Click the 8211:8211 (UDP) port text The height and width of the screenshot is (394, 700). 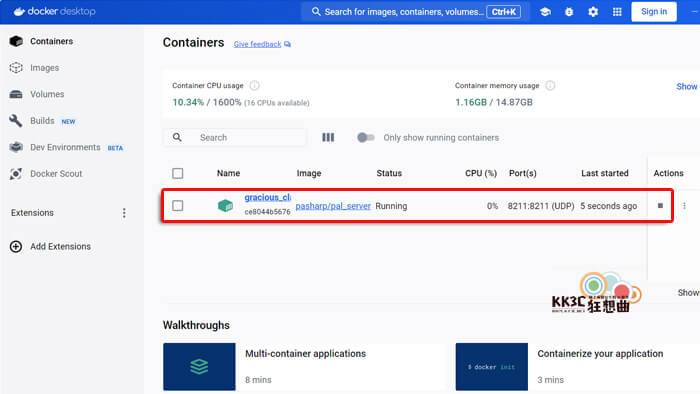tap(541, 206)
